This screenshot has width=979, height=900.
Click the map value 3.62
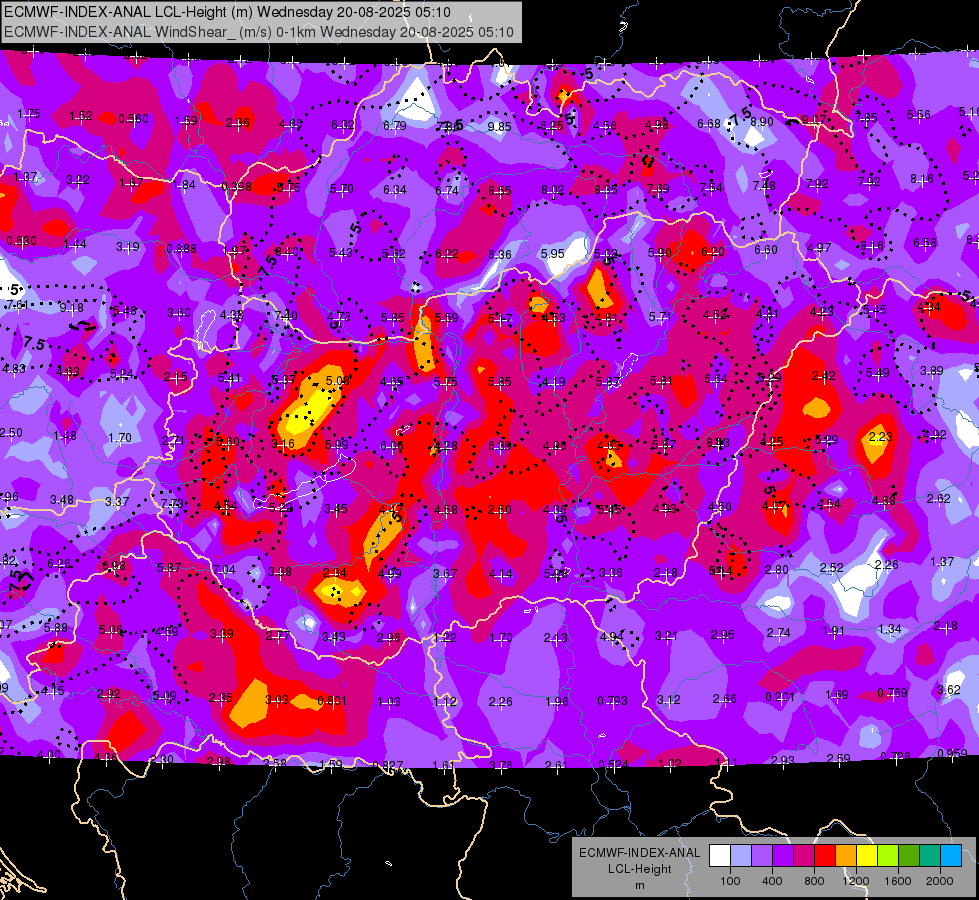(x=948, y=690)
